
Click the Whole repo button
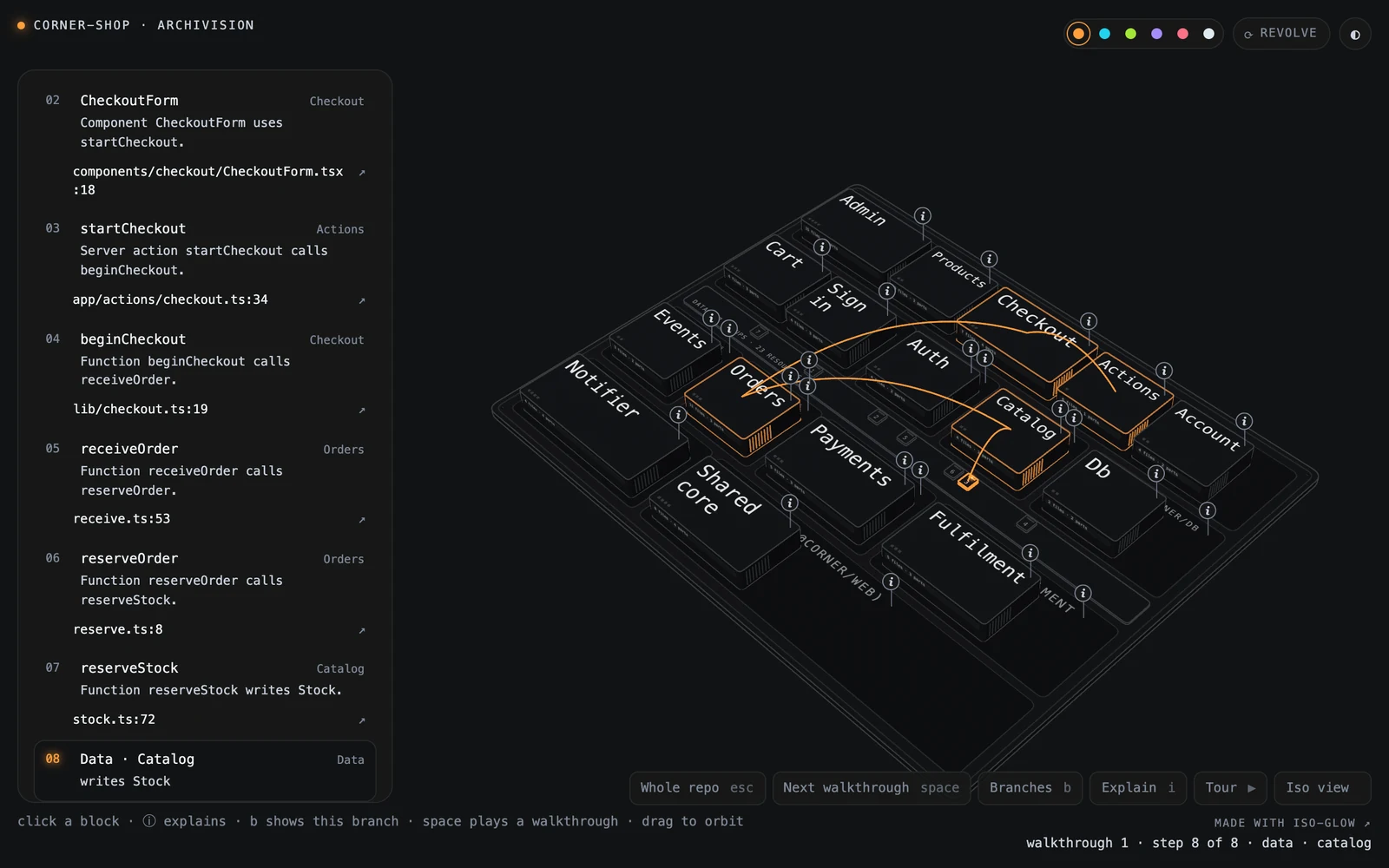click(x=697, y=788)
